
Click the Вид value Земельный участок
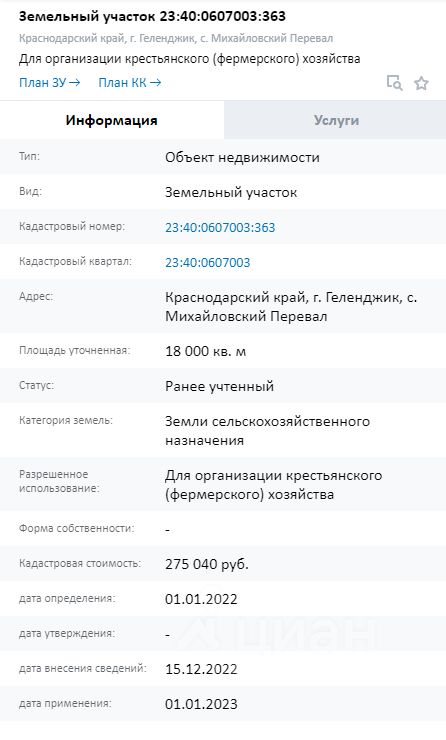point(231,193)
